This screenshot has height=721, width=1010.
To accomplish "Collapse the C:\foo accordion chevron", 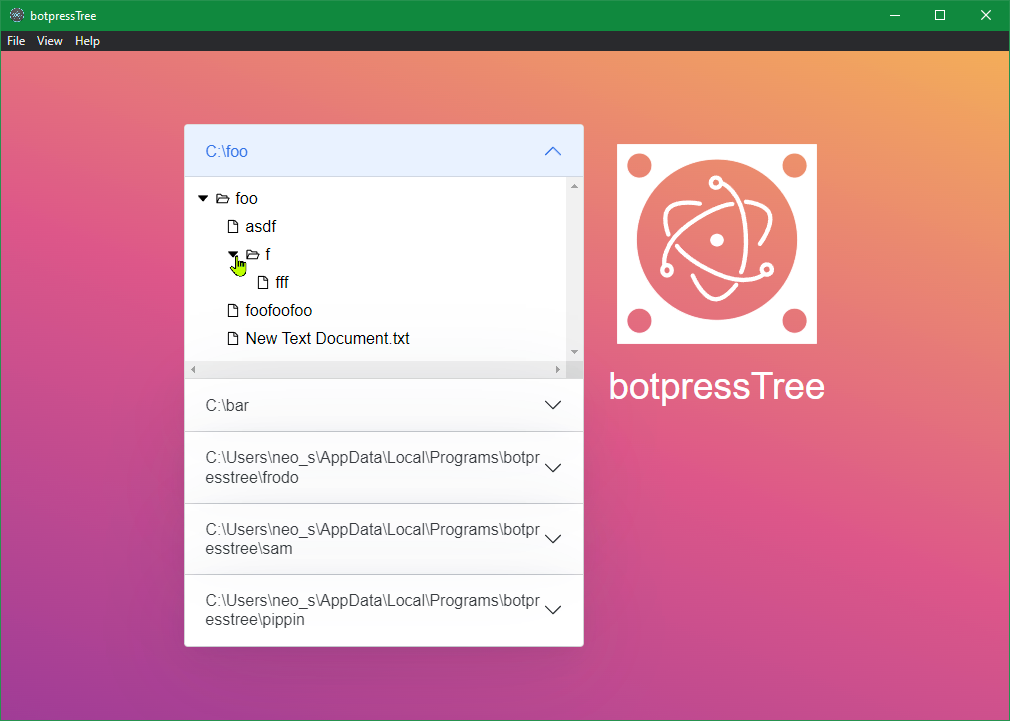I will 553,151.
